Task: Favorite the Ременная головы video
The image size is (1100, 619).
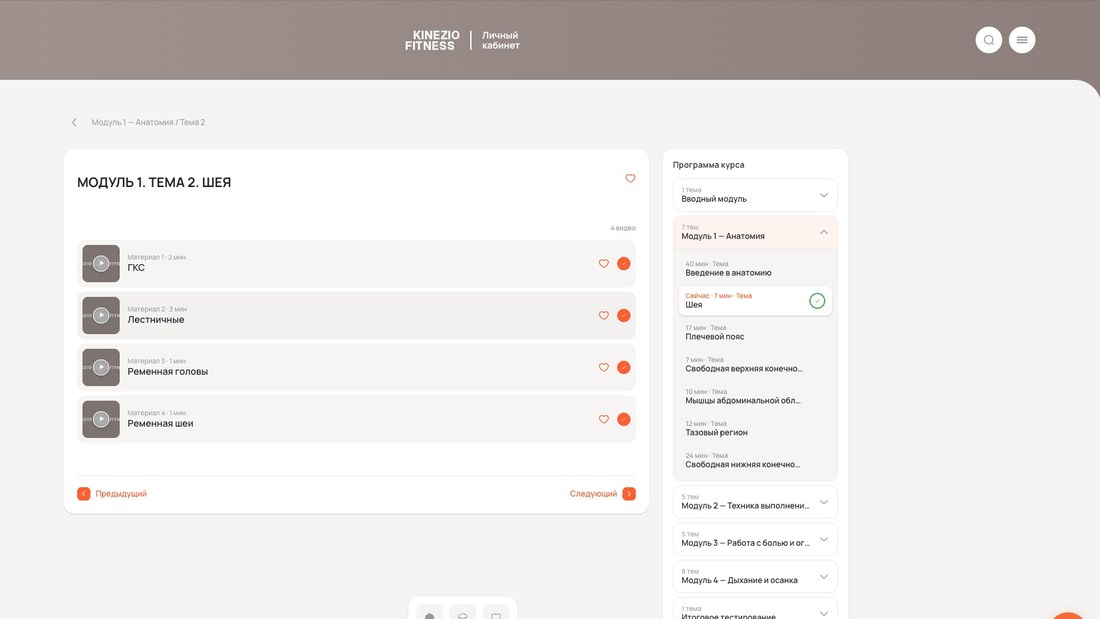Action: point(603,368)
